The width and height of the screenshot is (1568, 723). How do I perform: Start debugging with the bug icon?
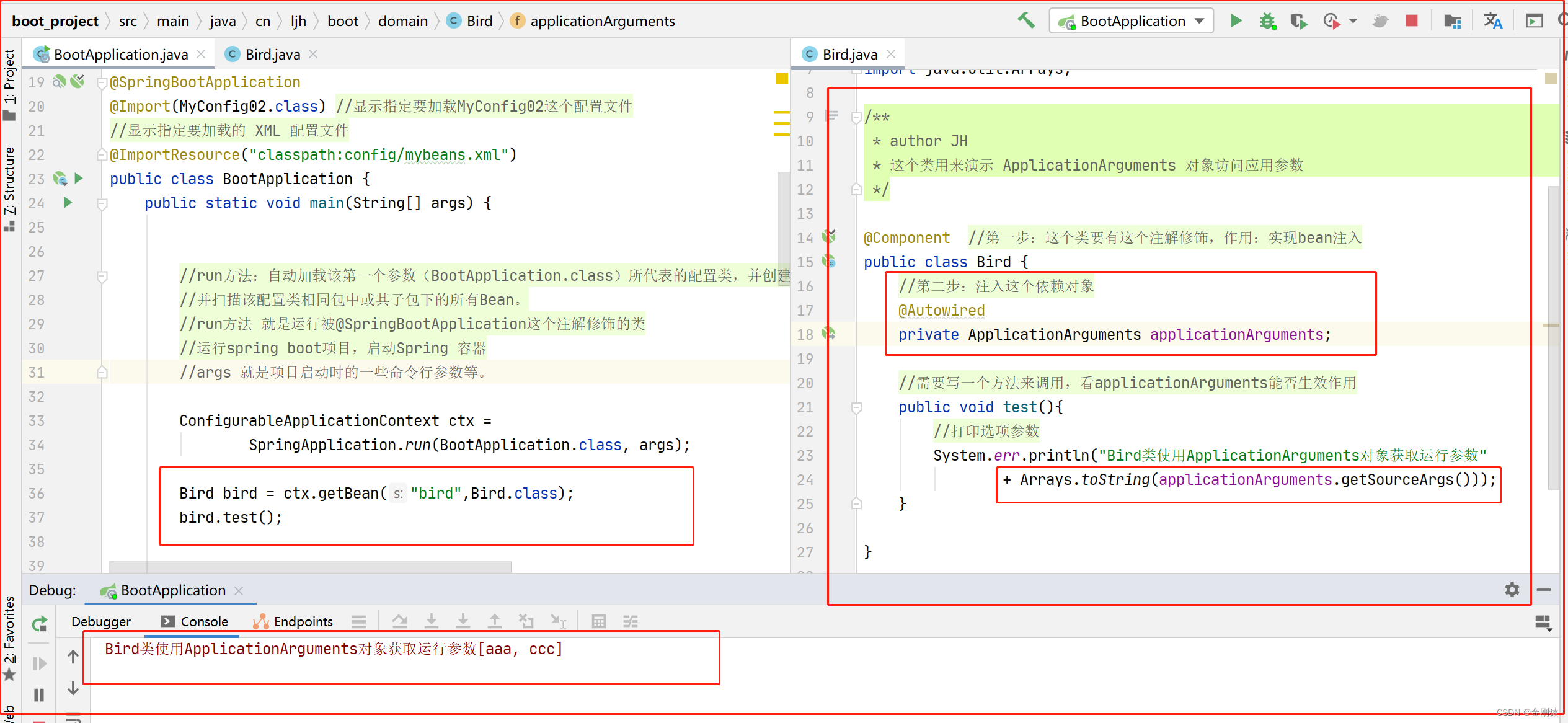point(1267,21)
